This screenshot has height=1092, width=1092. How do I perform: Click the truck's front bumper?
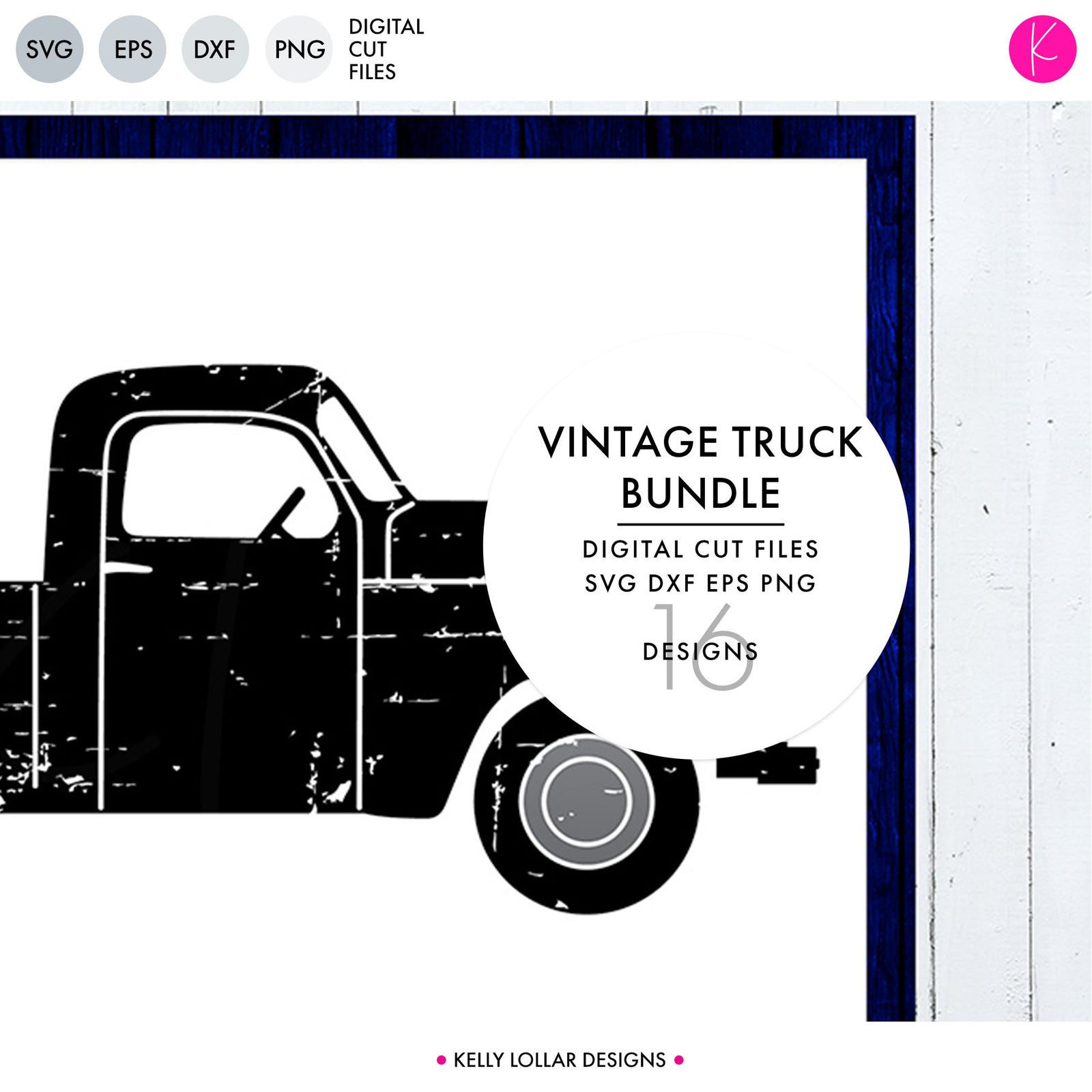coord(768,766)
